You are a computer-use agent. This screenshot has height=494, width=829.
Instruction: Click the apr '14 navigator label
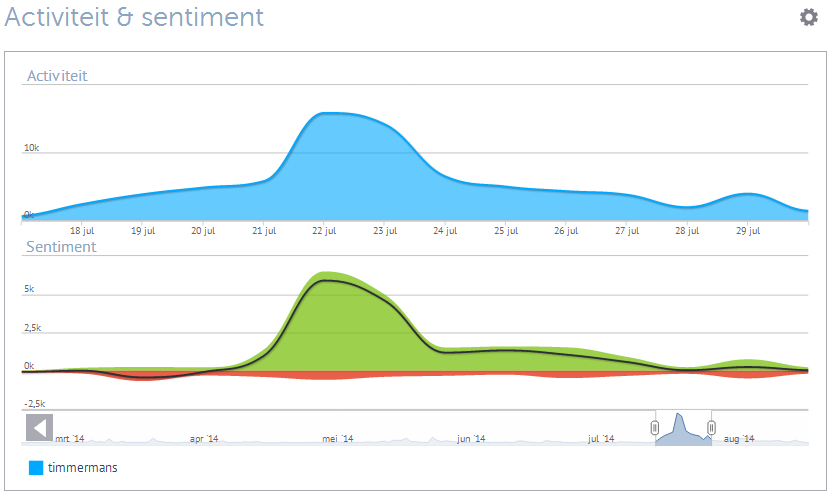204,438
